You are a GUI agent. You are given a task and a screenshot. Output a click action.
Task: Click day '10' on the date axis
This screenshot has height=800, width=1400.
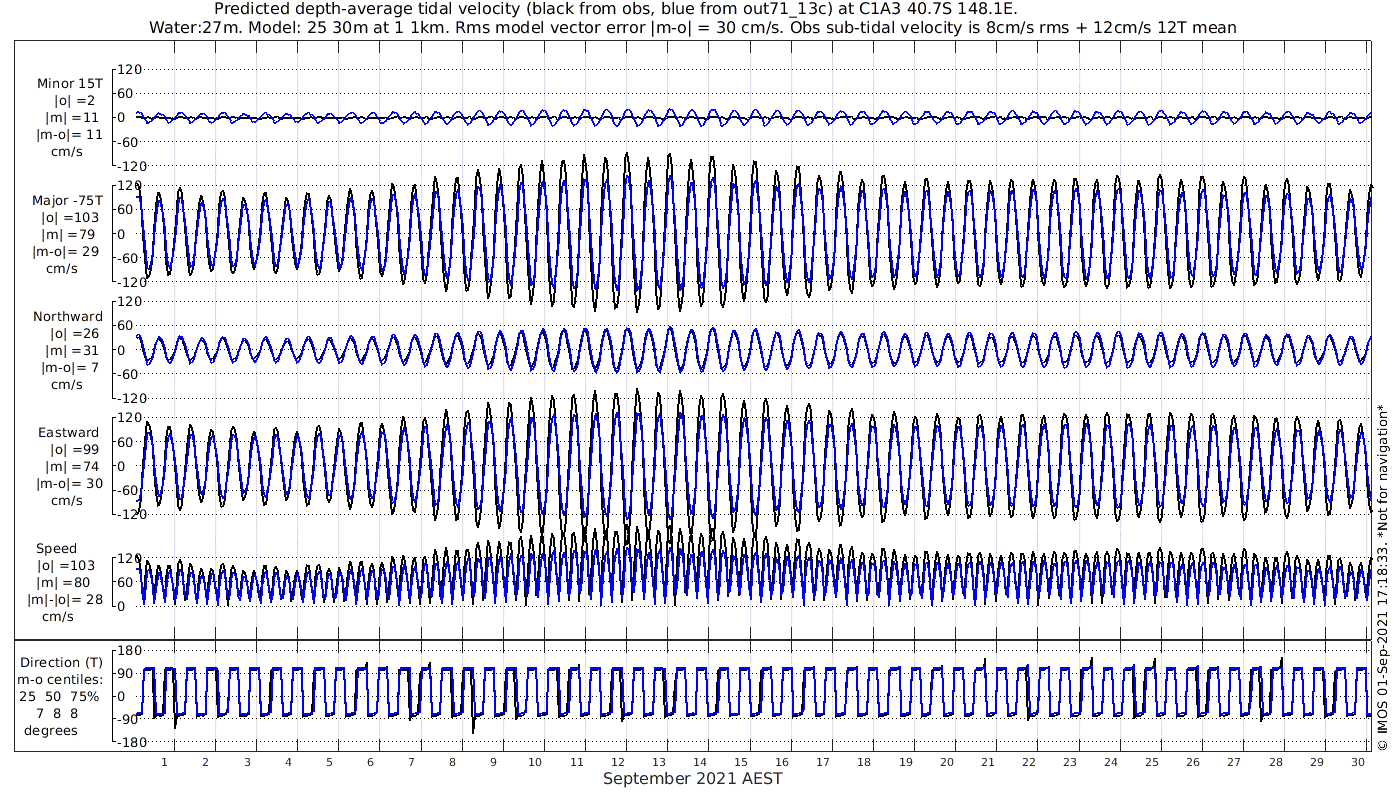(x=535, y=762)
